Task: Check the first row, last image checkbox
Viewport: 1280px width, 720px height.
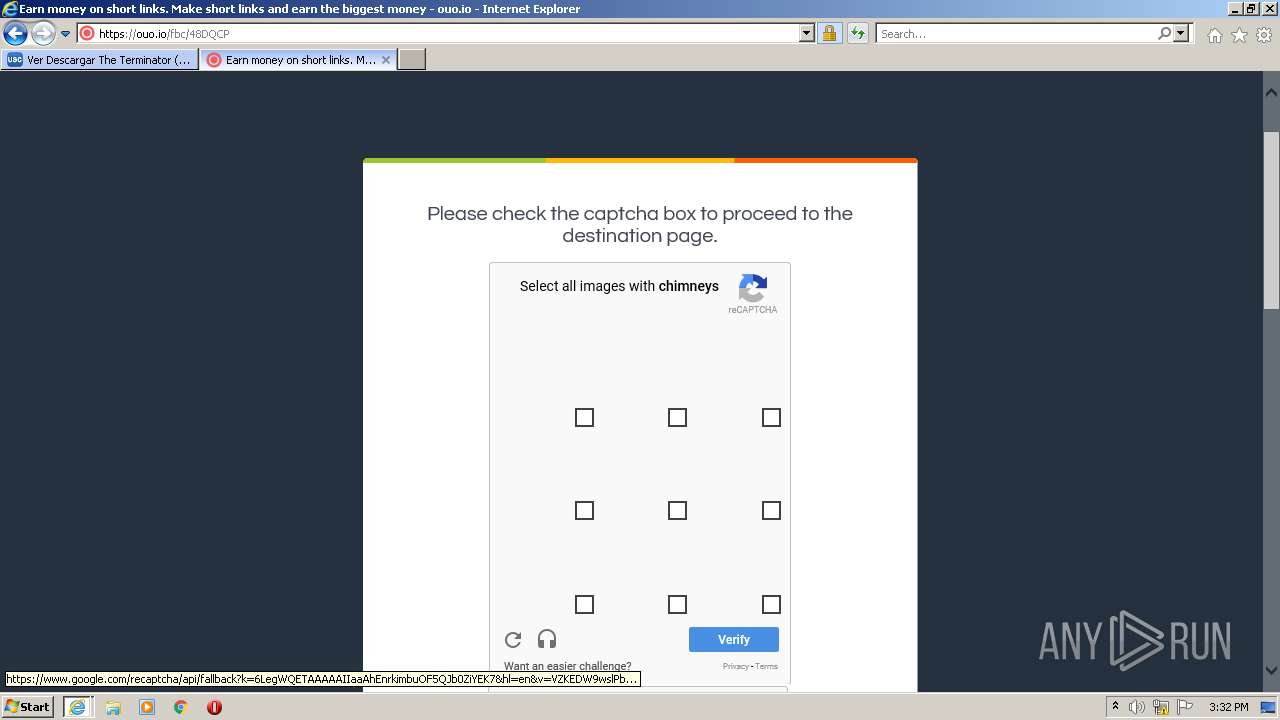Action: tap(771, 417)
